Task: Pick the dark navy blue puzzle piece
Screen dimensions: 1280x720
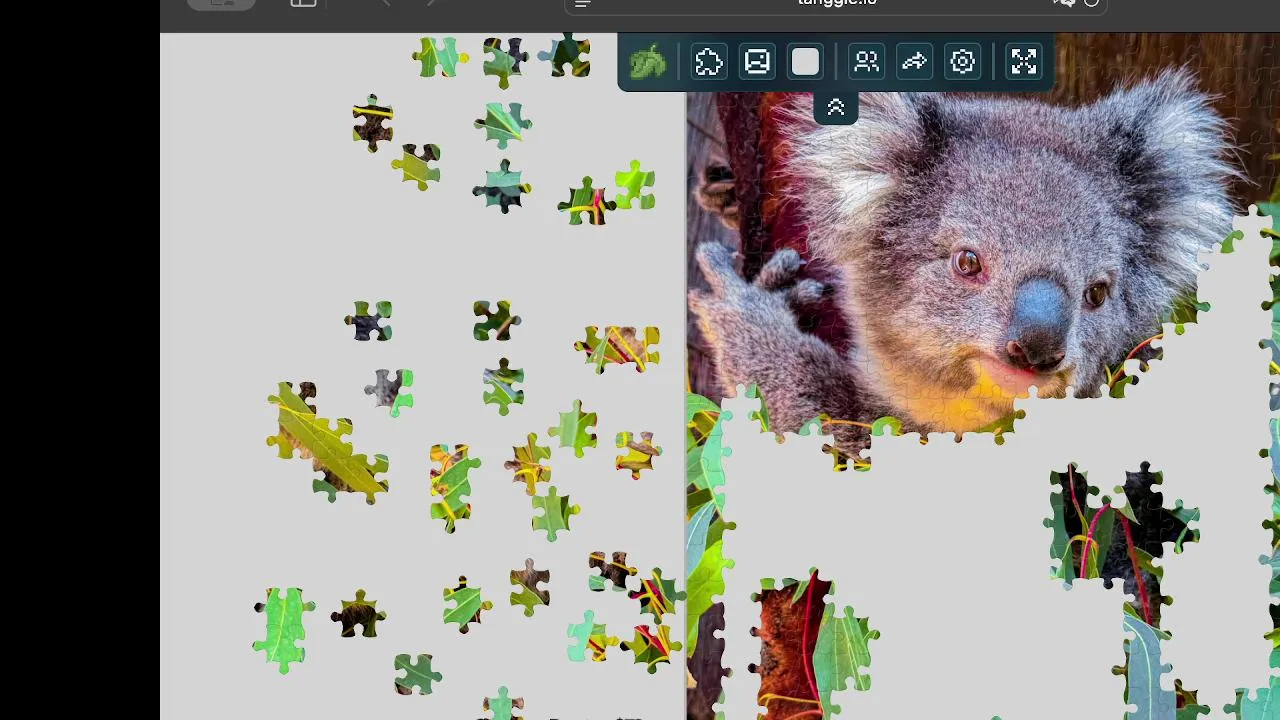Action: (369, 321)
